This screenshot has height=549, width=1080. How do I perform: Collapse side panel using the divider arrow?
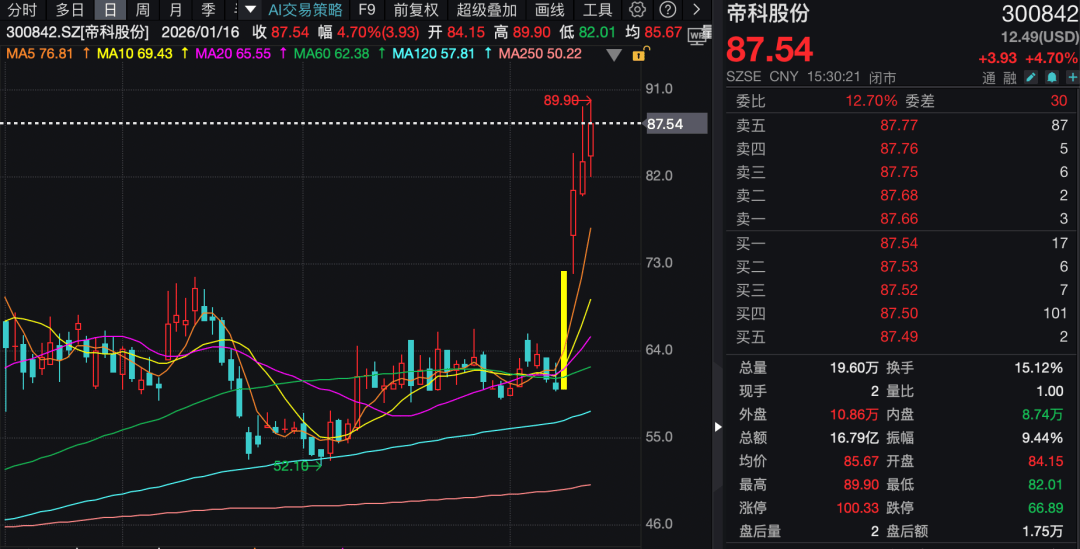(717, 427)
